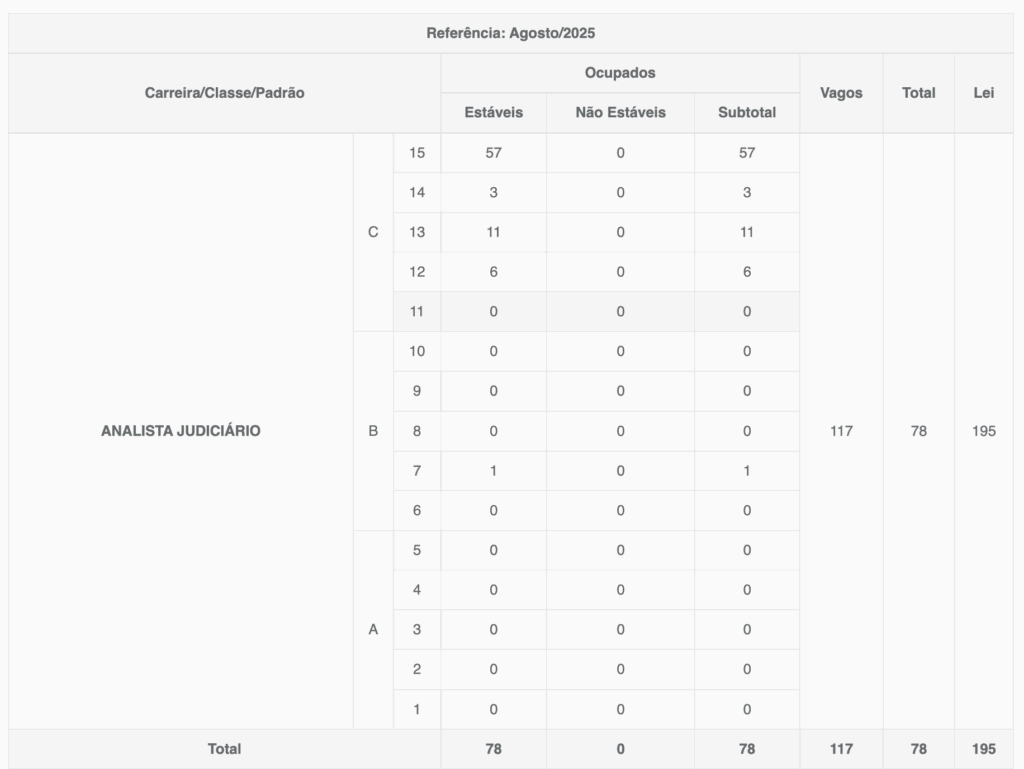
Task: Click the class A cell
Action: coord(373,630)
